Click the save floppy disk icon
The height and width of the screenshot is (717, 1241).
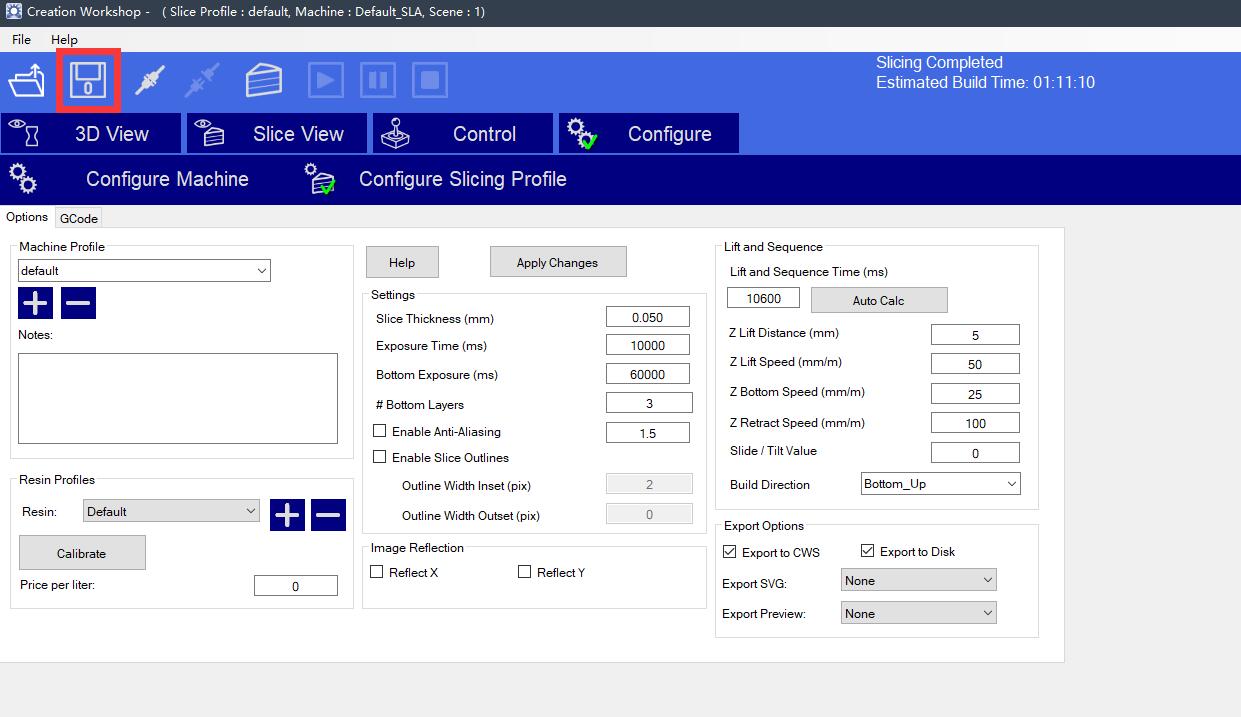(88, 80)
